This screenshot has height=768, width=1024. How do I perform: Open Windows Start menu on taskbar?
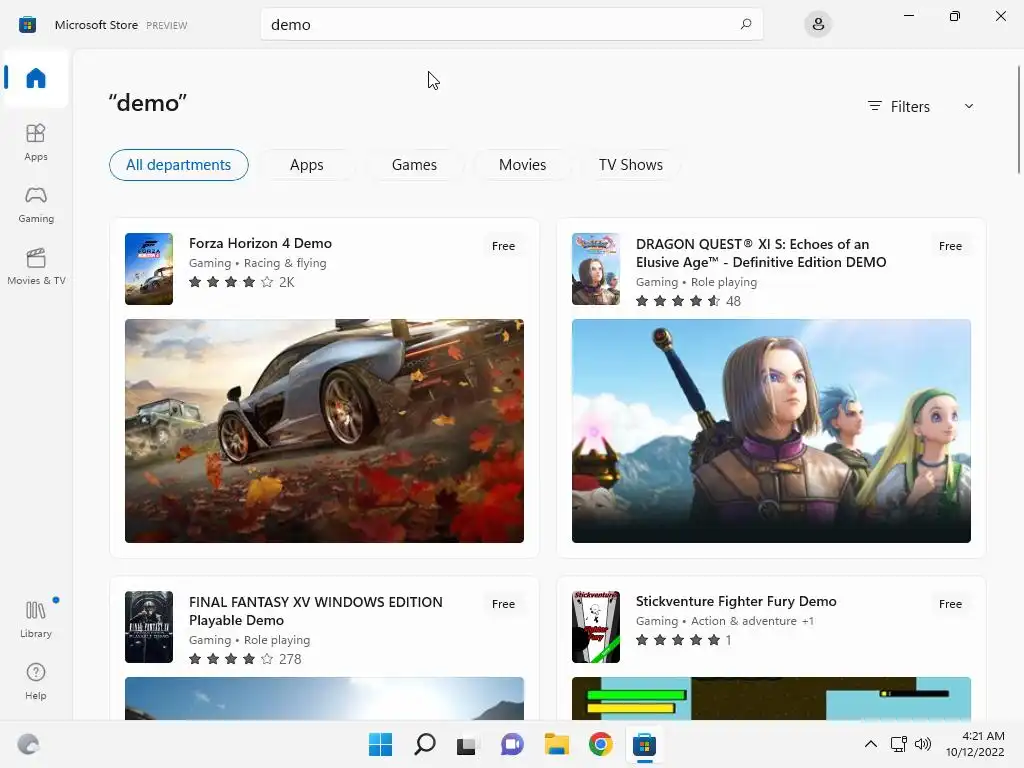tap(381, 744)
